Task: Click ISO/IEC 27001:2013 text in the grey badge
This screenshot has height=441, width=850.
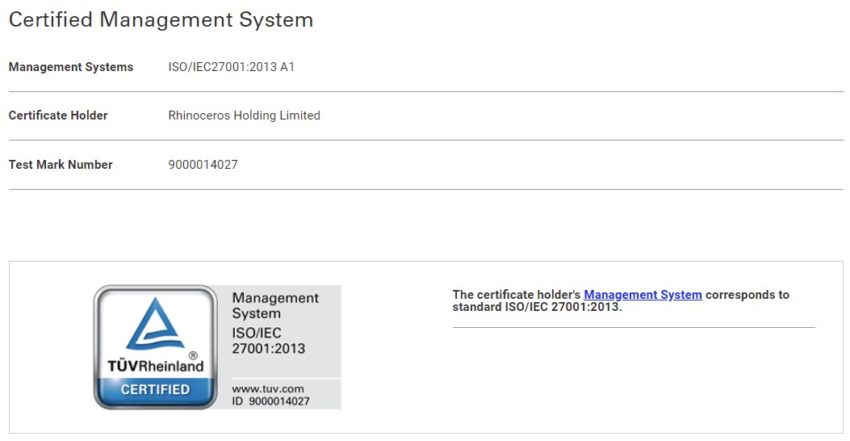Action: click(x=268, y=341)
